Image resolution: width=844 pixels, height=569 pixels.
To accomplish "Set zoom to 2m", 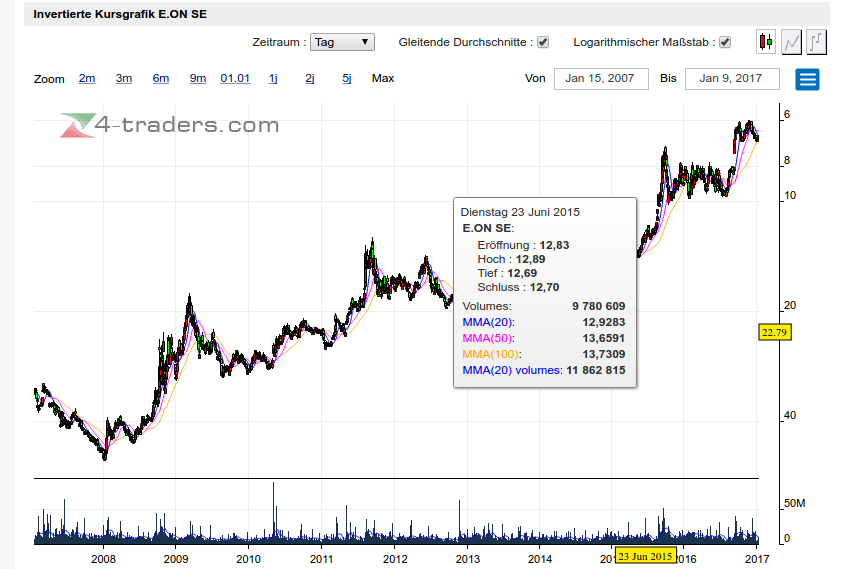I will click(87, 78).
